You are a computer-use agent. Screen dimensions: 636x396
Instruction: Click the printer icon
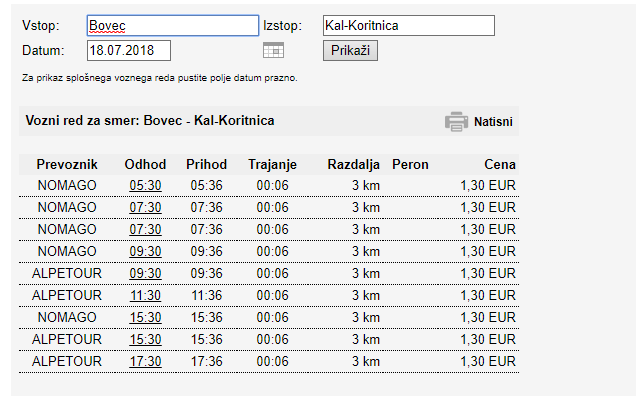(x=456, y=121)
